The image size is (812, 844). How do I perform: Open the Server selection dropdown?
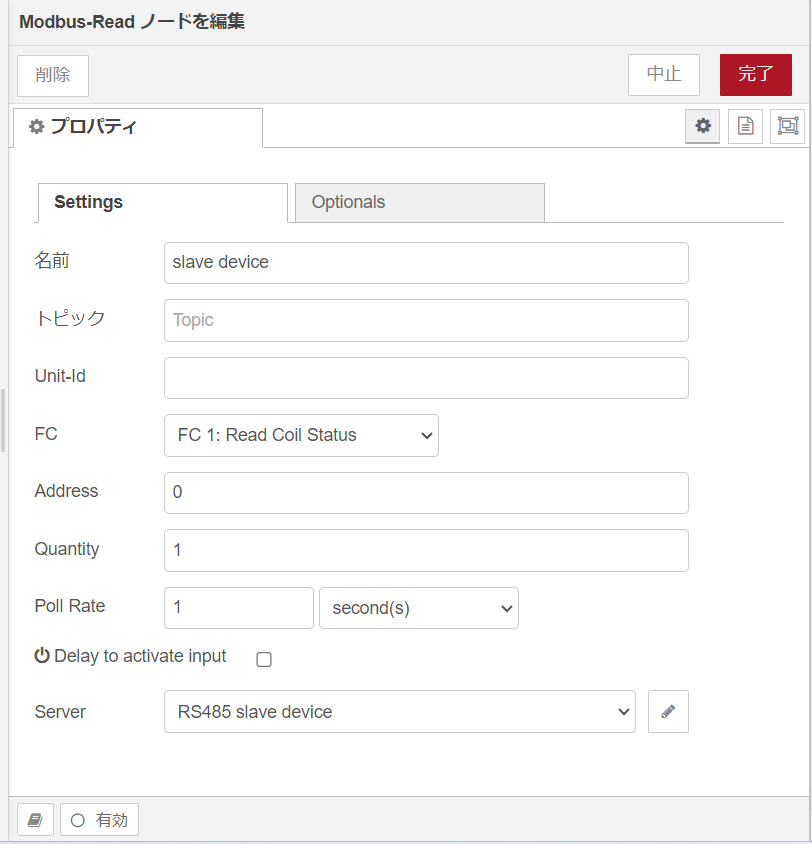[400, 712]
